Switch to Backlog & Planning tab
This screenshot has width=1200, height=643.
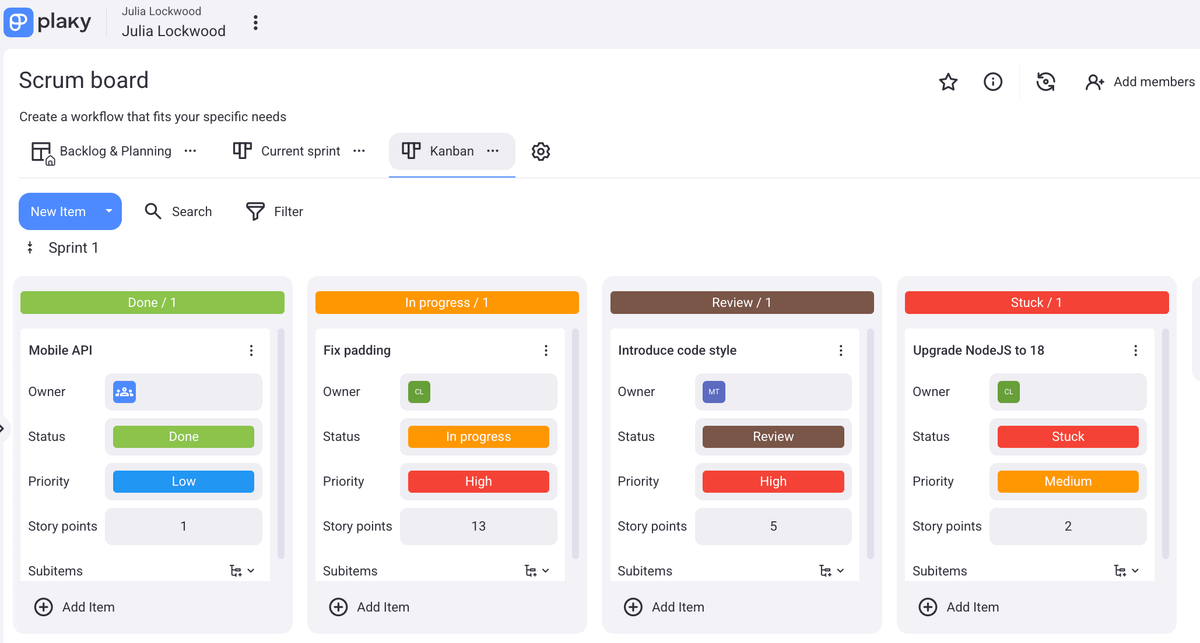(x=114, y=151)
